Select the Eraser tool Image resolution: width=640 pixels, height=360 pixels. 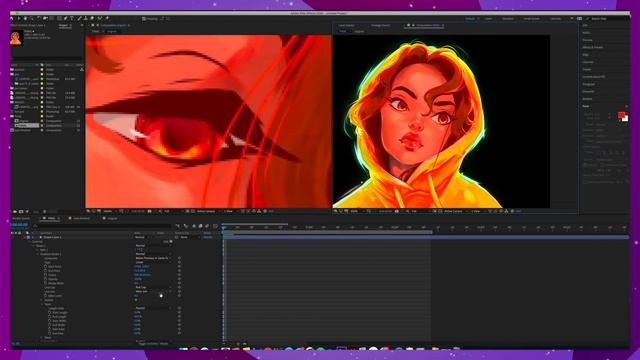(92, 18)
